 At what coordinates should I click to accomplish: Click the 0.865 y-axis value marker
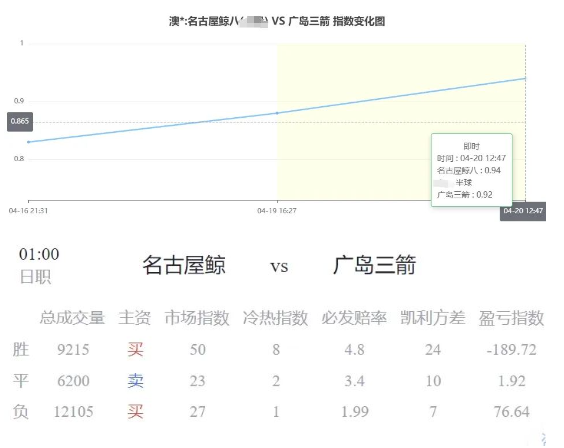pyautogui.click(x=20, y=121)
